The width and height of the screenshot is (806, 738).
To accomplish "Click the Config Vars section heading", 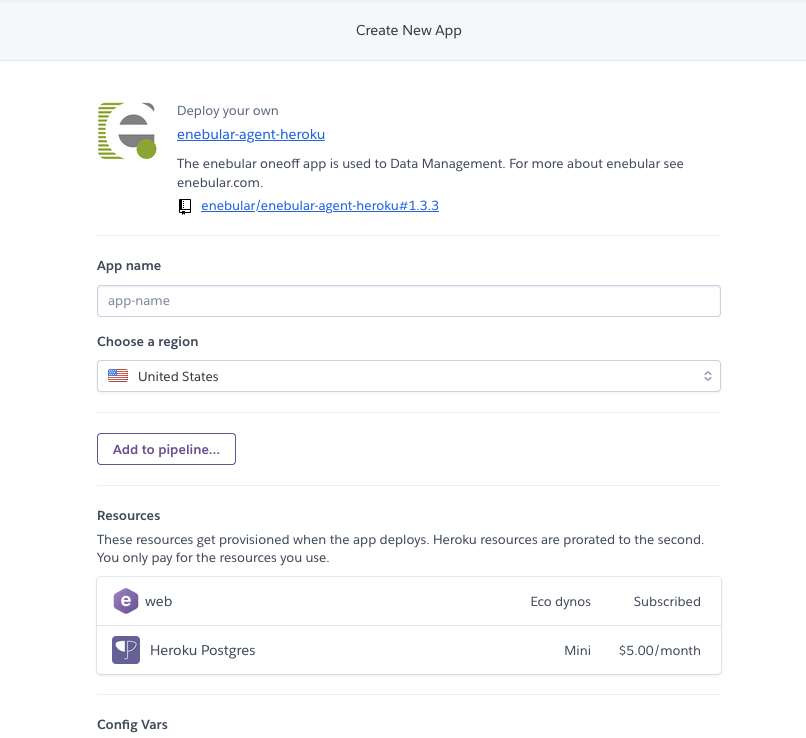I will coord(132,724).
